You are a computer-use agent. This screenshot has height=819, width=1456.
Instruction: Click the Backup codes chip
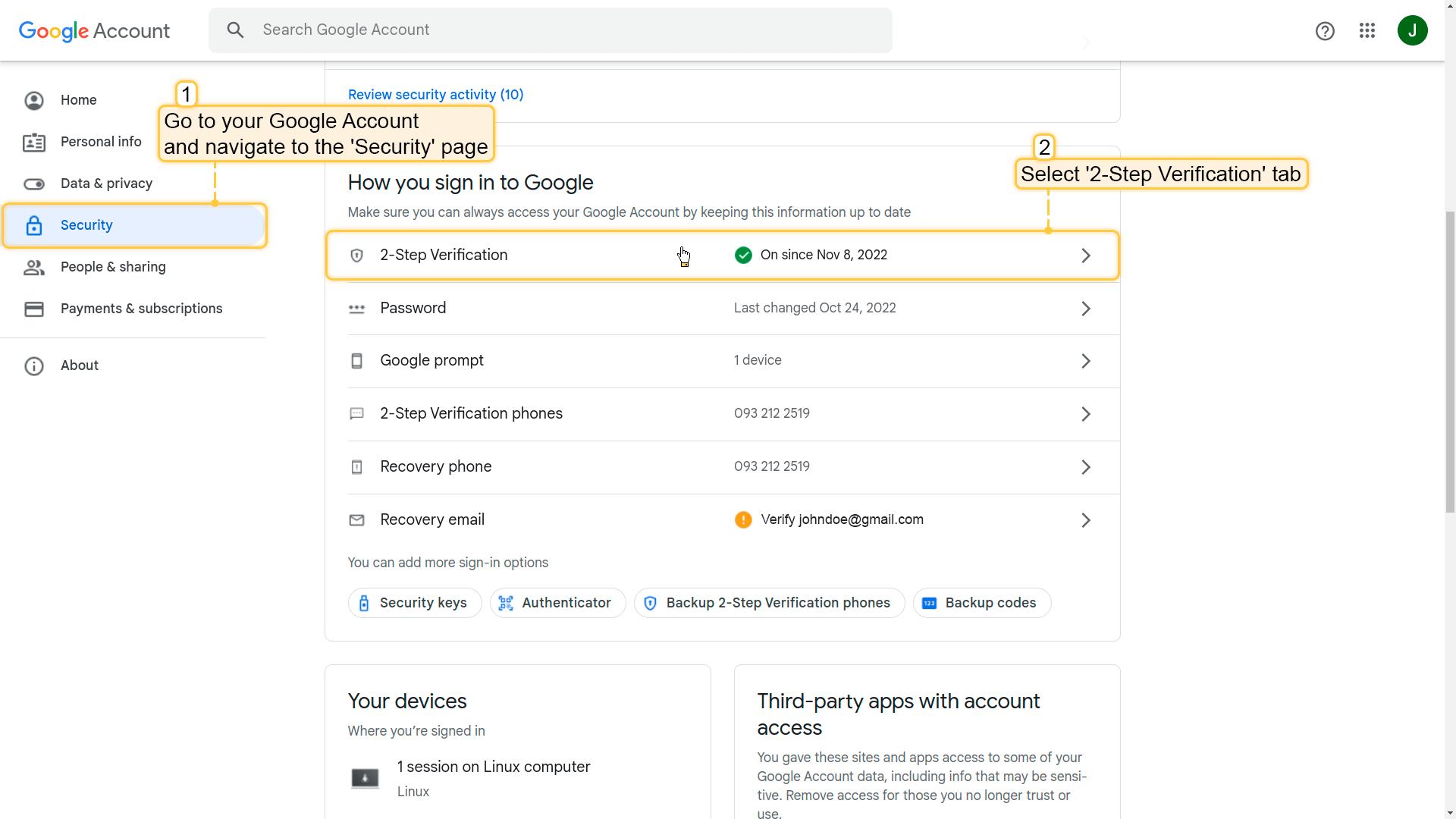click(x=981, y=603)
